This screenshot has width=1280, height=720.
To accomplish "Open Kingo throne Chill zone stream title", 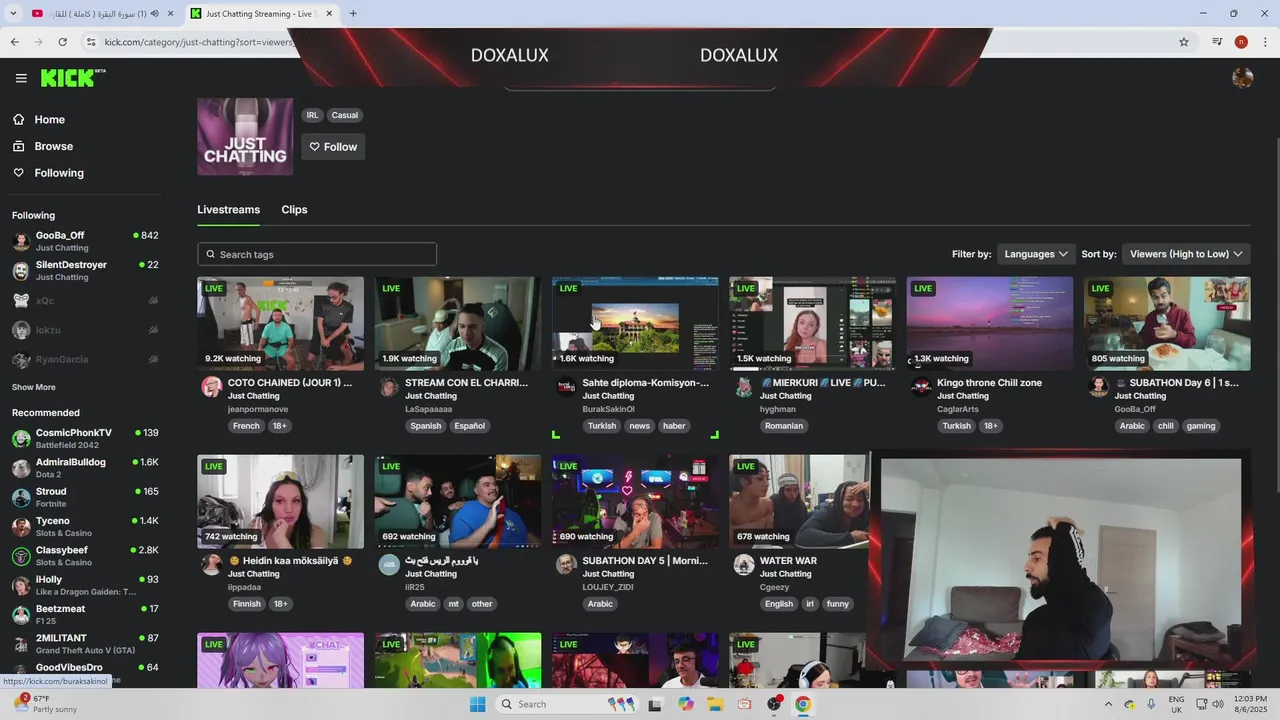I will tap(989, 383).
